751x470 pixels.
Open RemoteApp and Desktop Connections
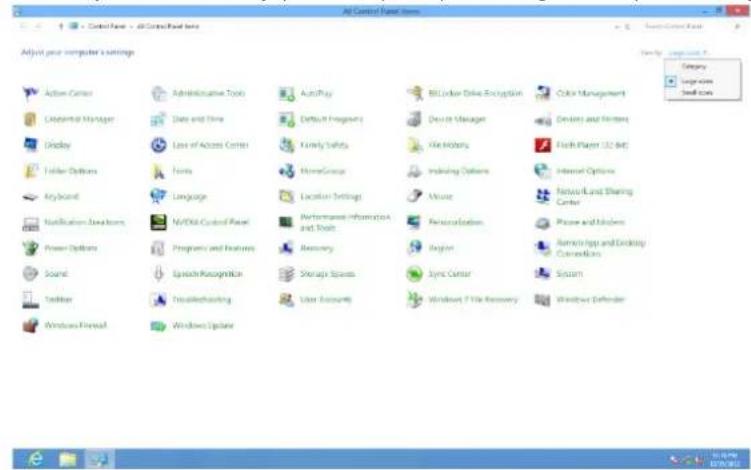590,248
